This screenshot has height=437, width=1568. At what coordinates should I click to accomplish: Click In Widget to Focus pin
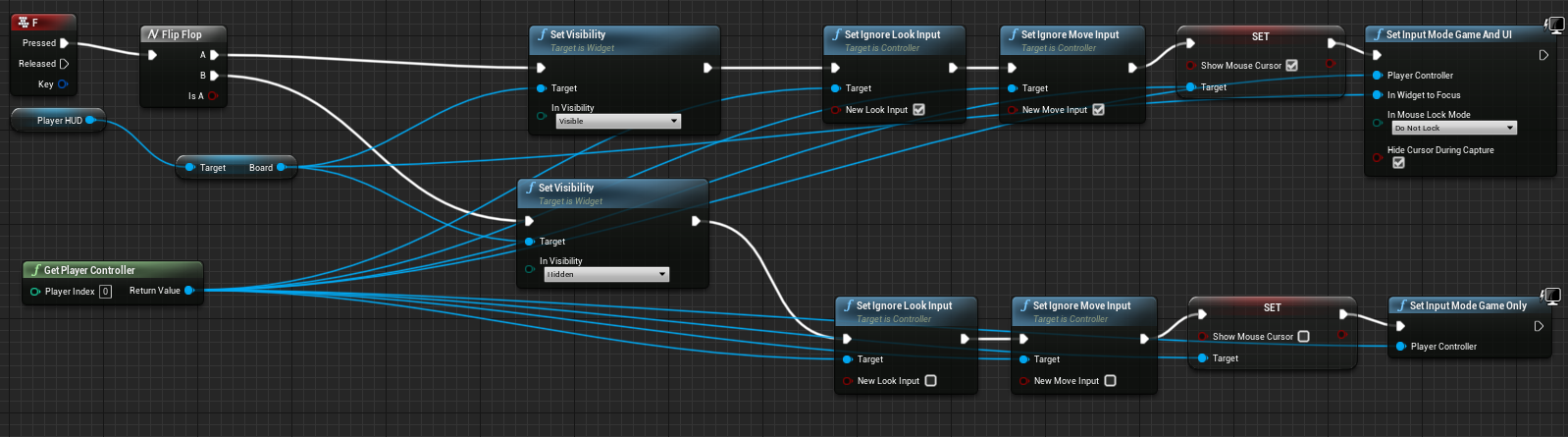coord(1378,95)
